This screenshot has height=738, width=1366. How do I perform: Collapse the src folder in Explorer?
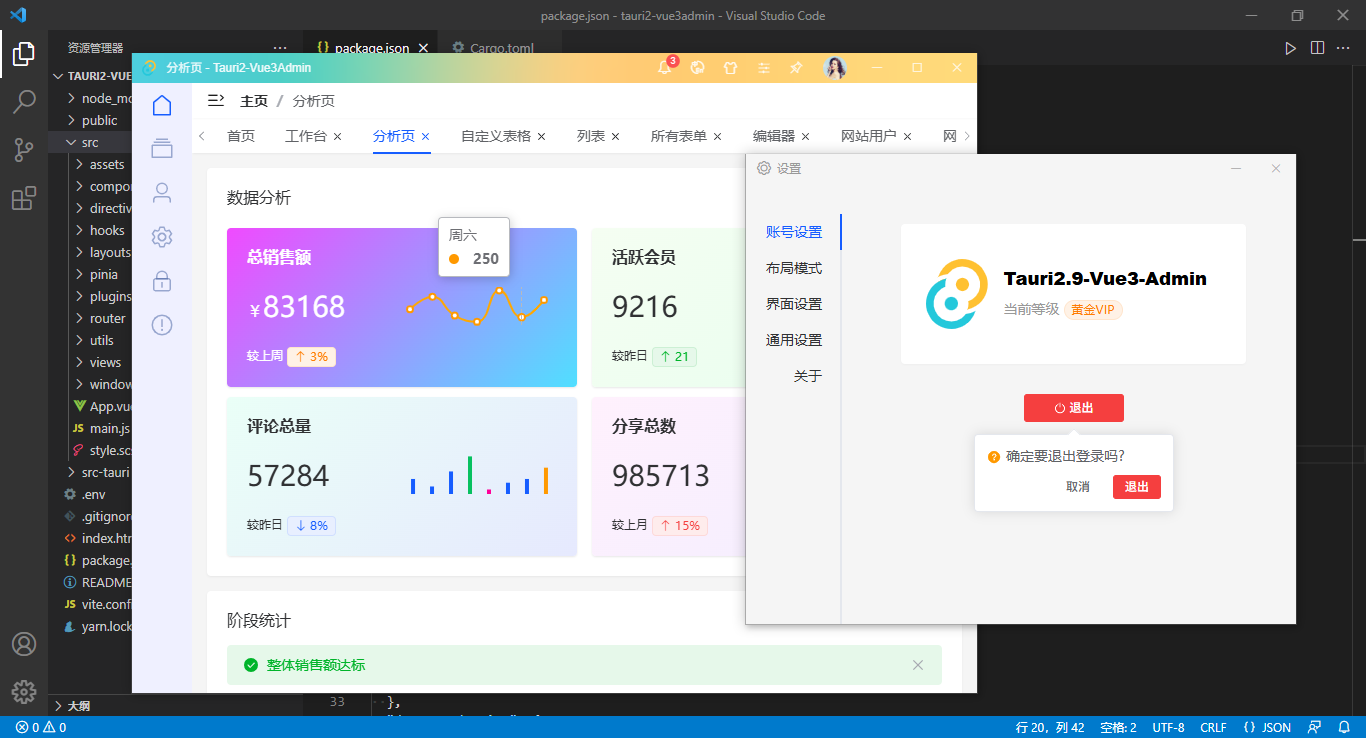(x=91, y=141)
